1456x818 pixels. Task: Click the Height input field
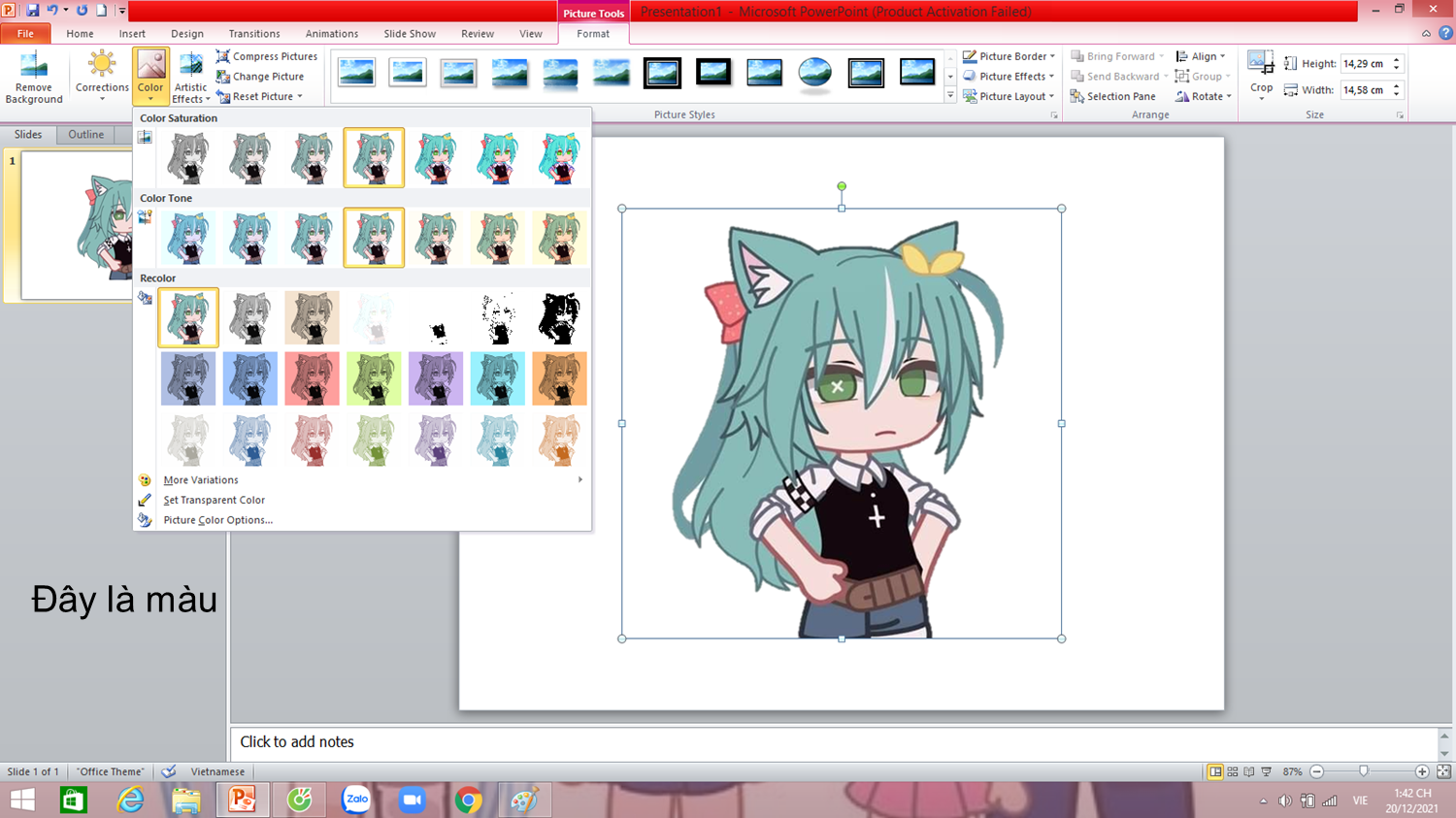tap(1365, 64)
